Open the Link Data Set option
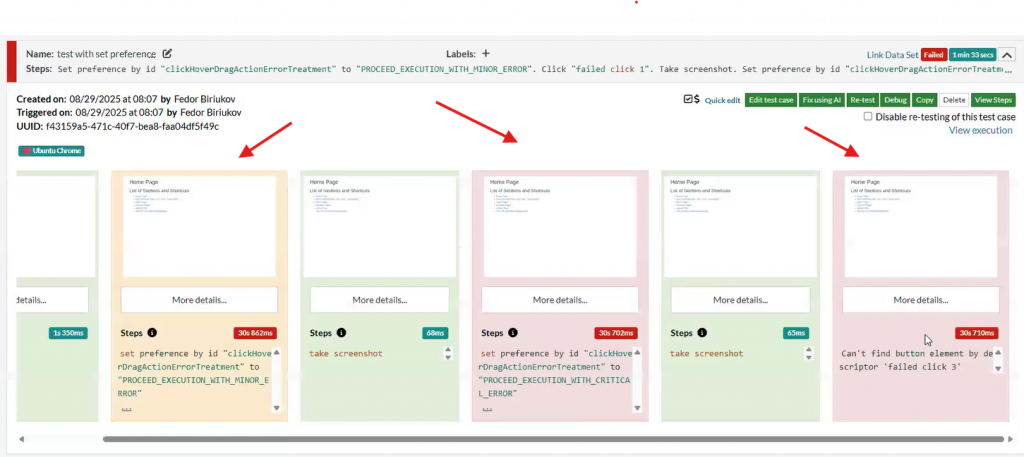Viewport: 1024px width, 457px height. pyautogui.click(x=891, y=55)
